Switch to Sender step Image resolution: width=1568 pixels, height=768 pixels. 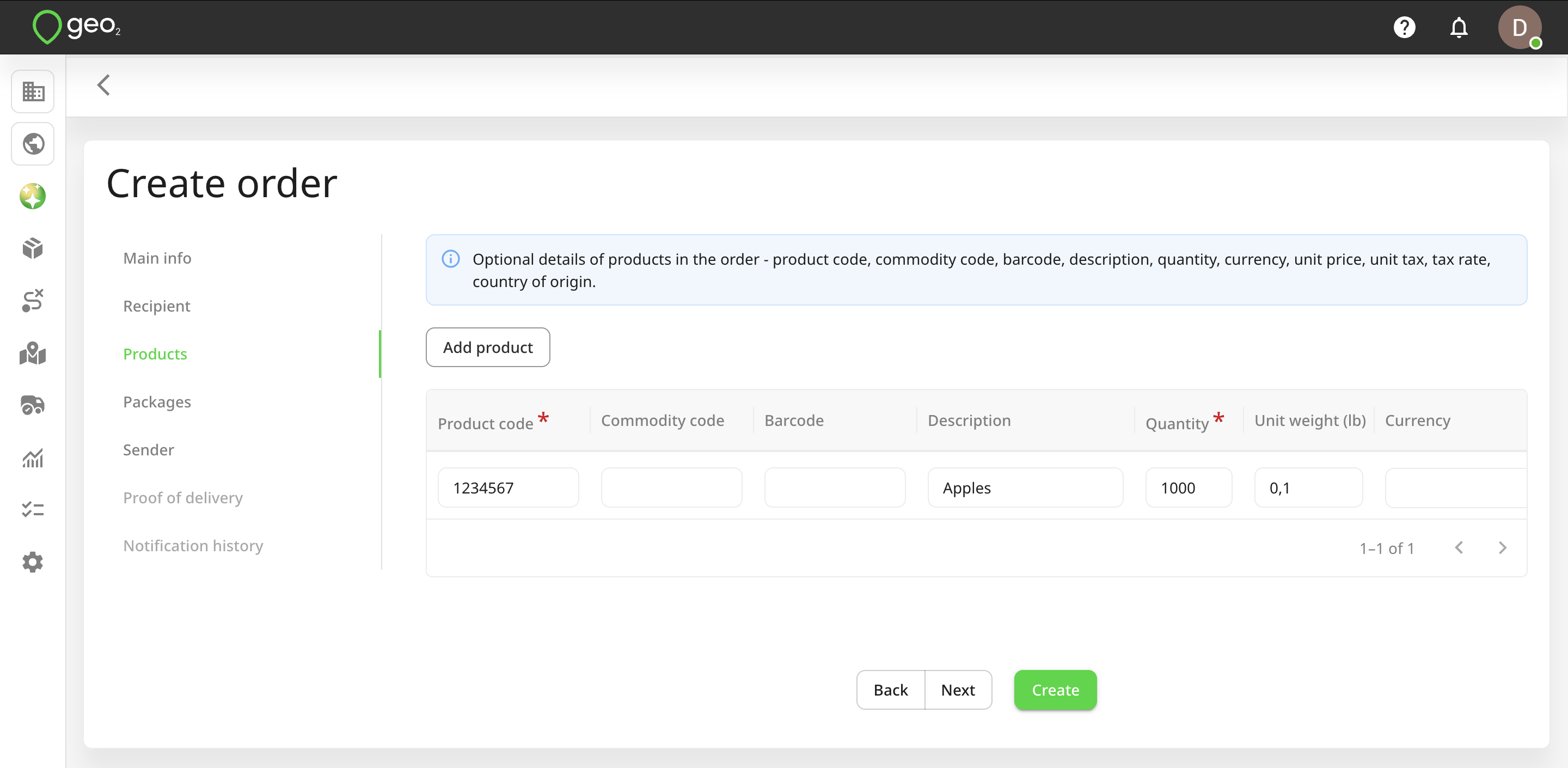[x=149, y=450]
